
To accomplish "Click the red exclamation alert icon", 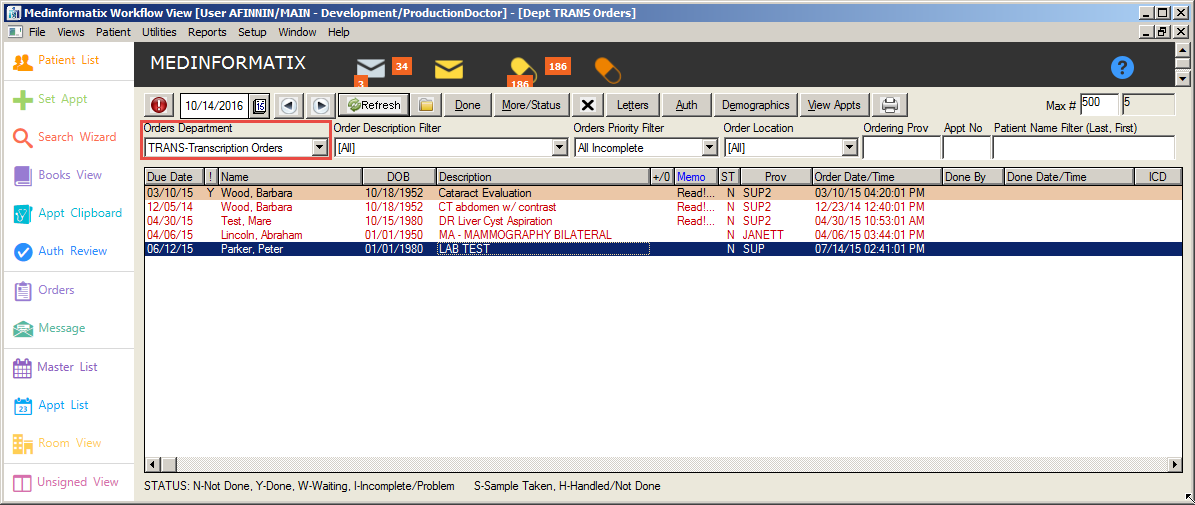I will [159, 105].
